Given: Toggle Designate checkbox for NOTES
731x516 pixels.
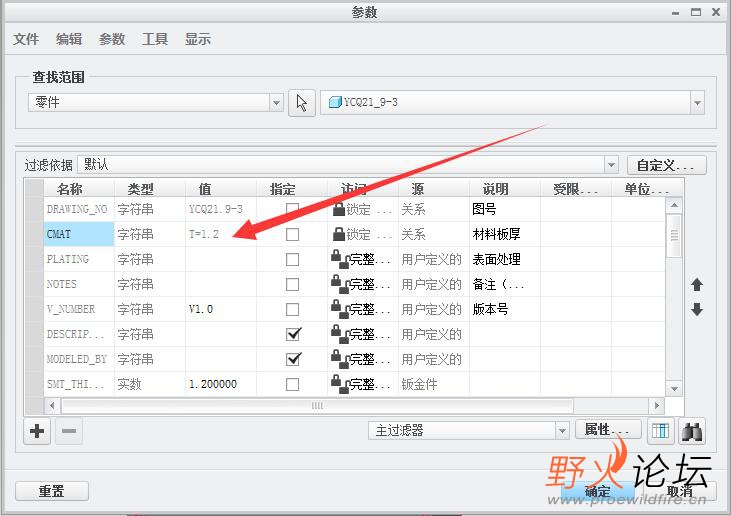Looking at the screenshot, I should coord(292,284).
